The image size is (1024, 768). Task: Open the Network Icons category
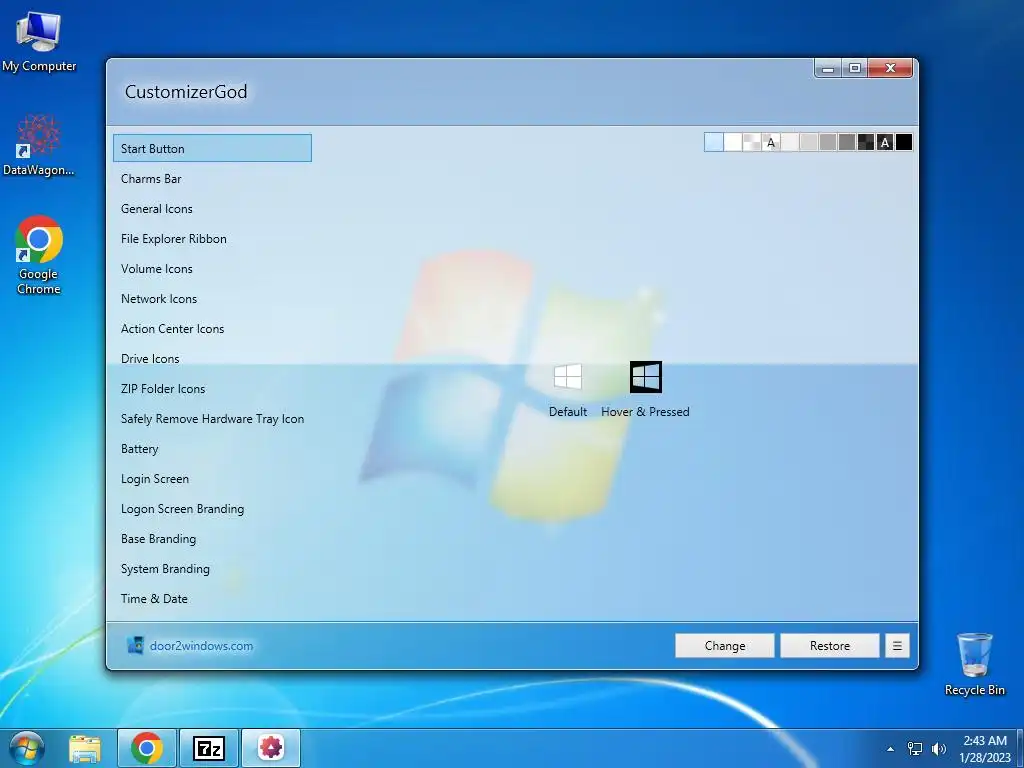coord(212,298)
